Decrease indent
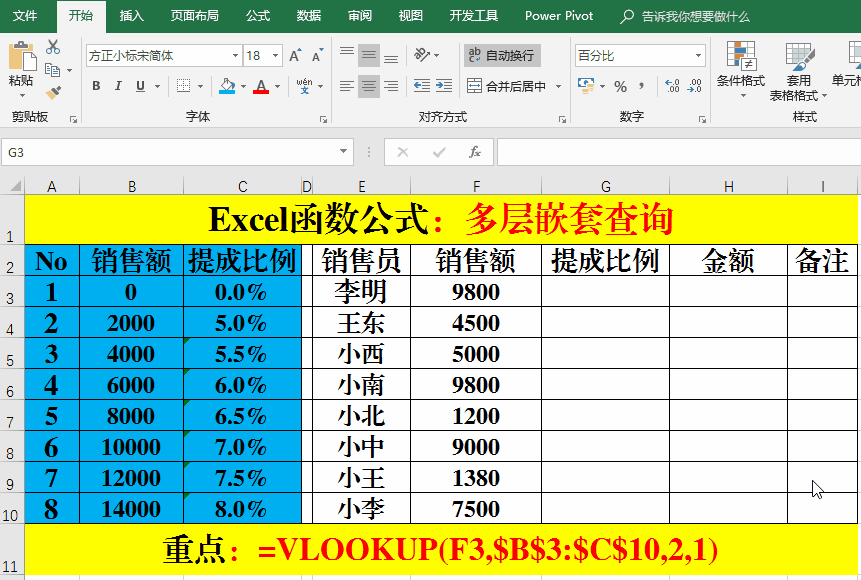Image resolution: width=861 pixels, height=580 pixels. 422,86
